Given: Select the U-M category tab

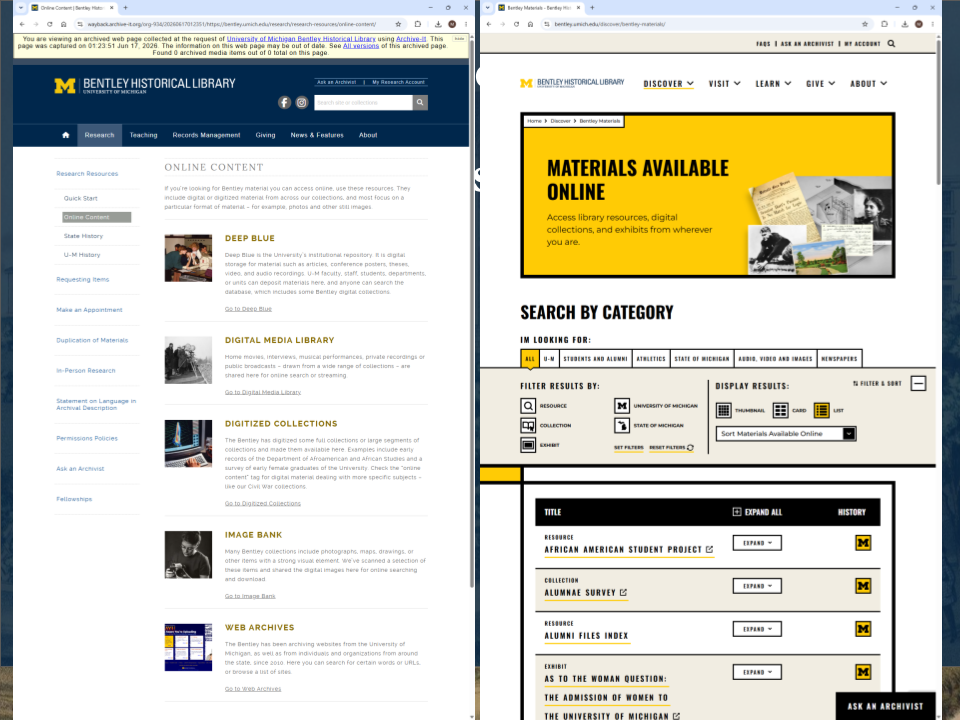Looking at the screenshot, I should (x=549, y=359).
